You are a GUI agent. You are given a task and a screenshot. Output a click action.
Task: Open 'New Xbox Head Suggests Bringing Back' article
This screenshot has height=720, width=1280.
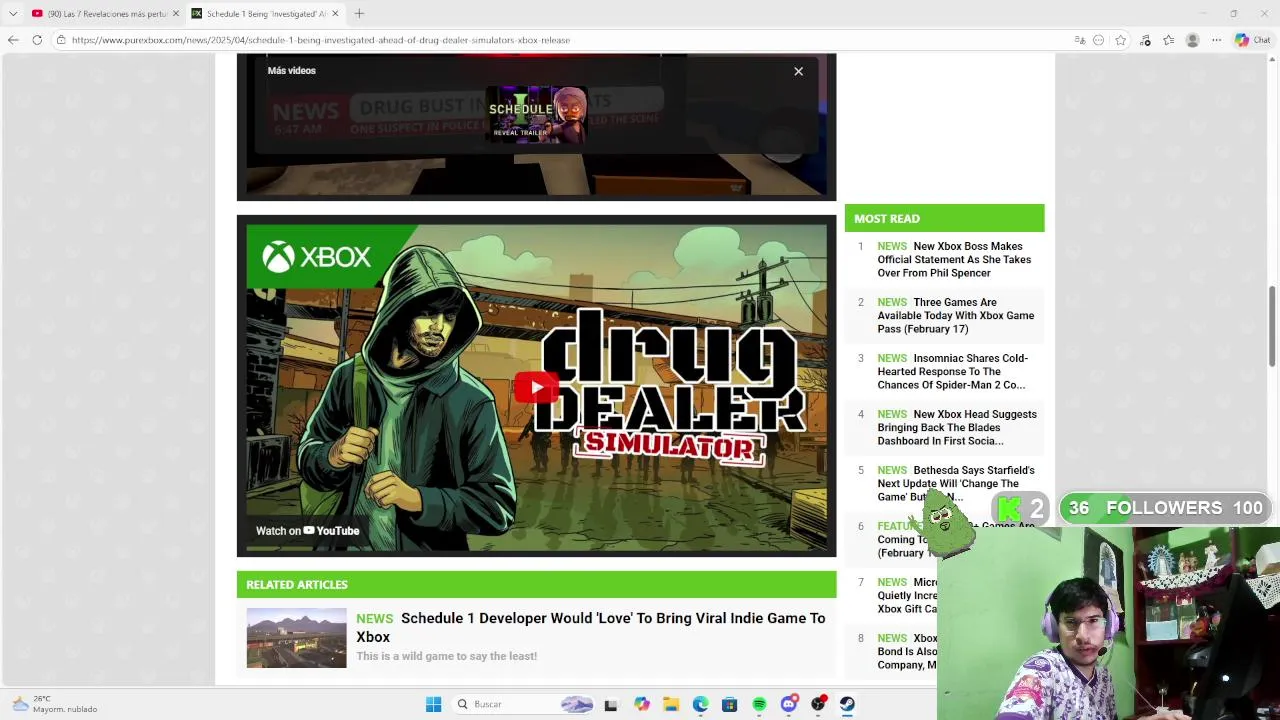coord(957,427)
